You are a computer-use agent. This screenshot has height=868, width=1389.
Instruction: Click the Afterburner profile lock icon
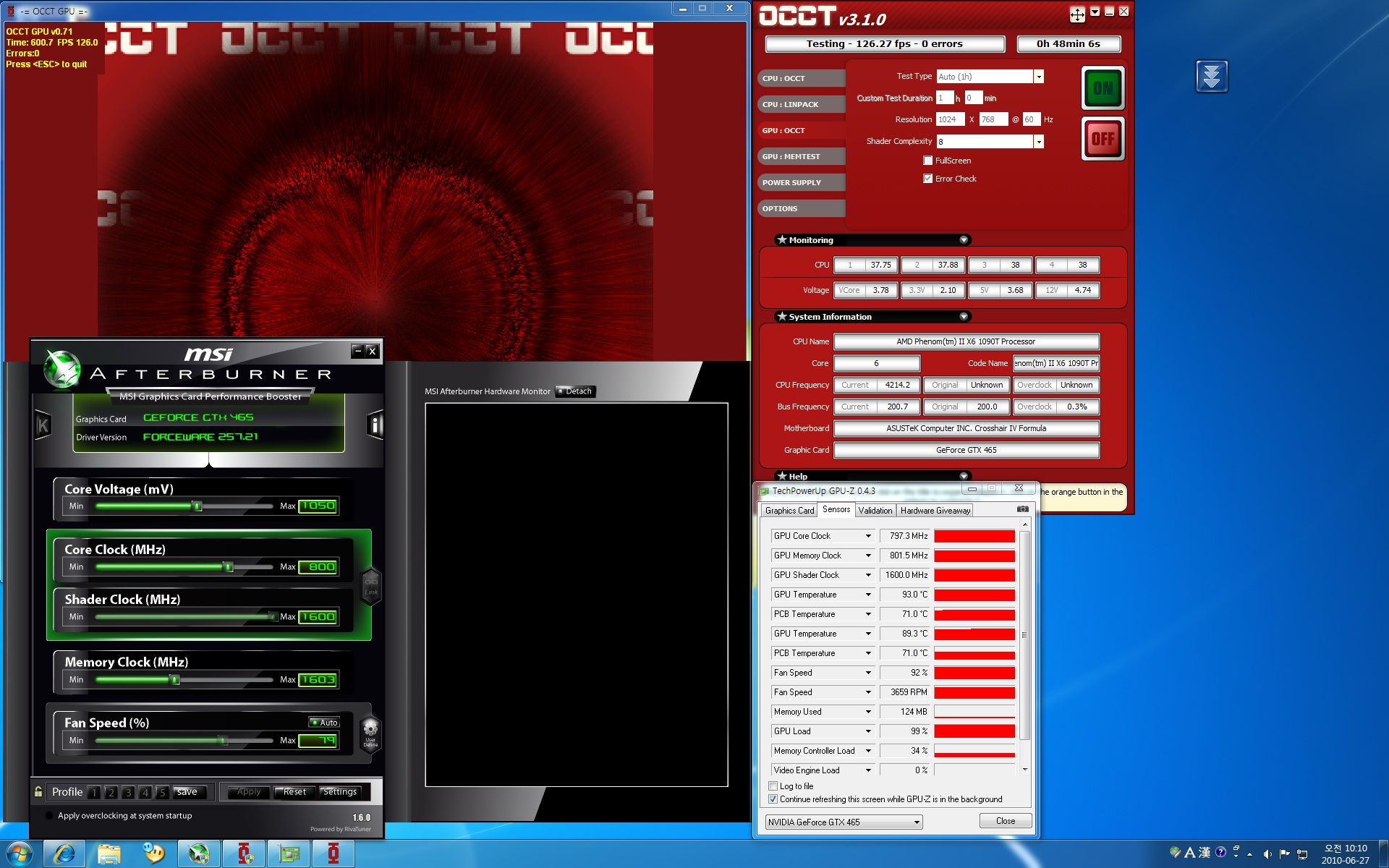coord(38,792)
